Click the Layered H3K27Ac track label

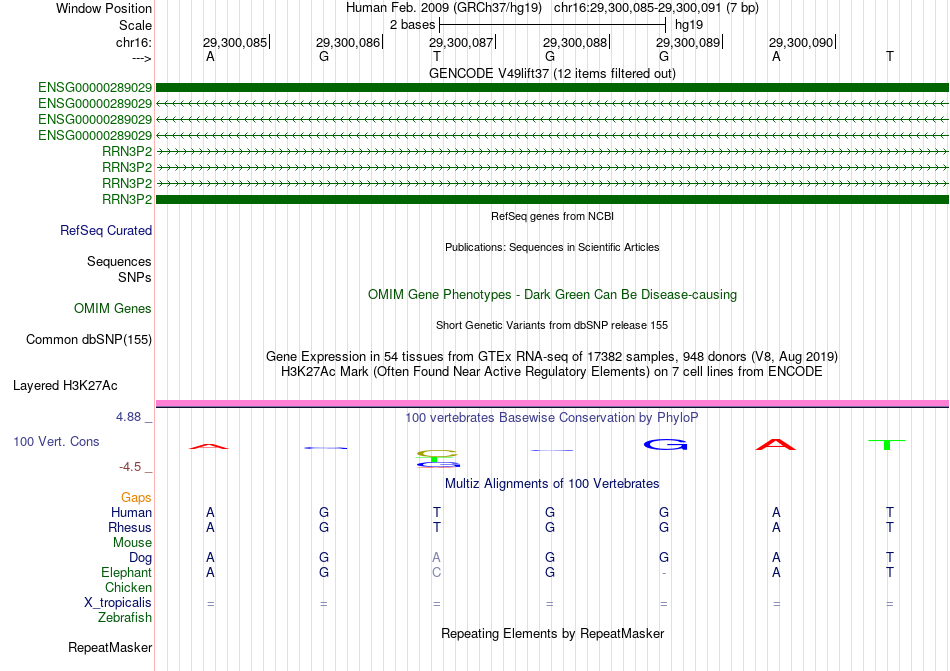65,386
